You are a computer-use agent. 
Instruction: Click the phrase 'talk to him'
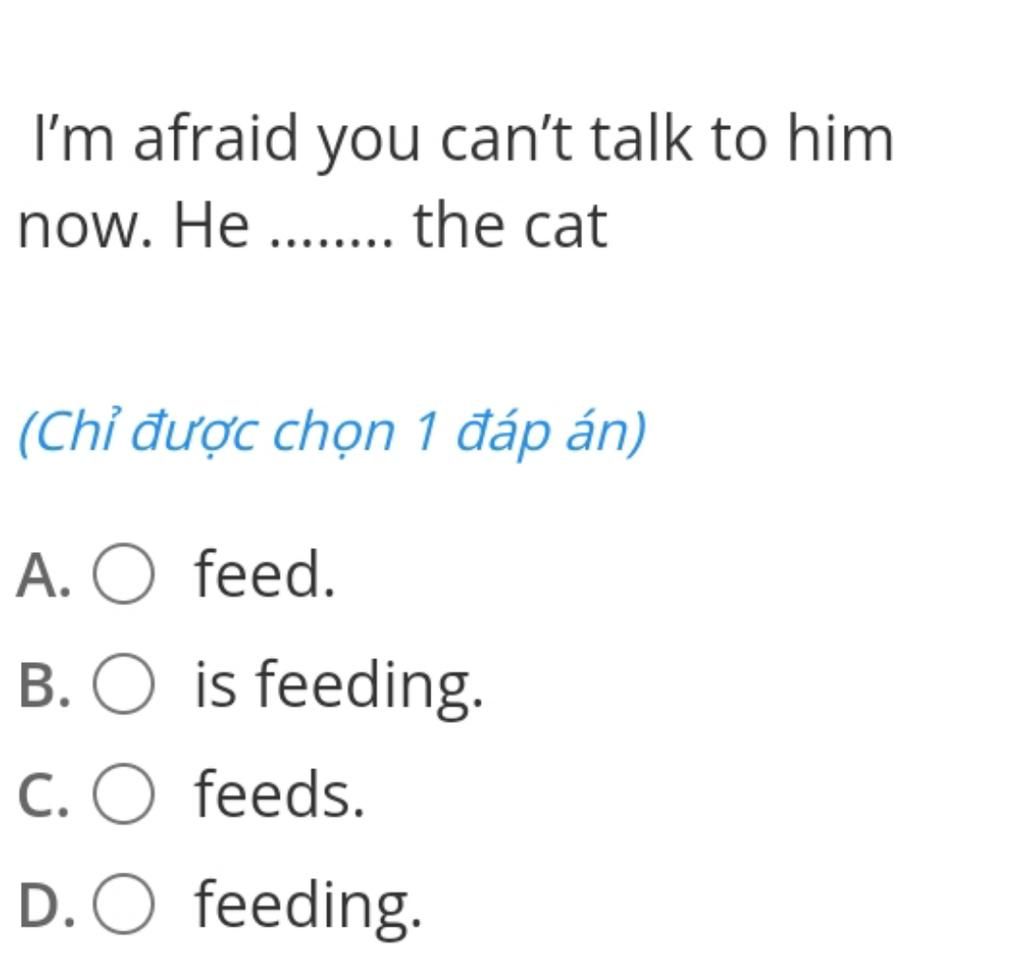pos(742,137)
